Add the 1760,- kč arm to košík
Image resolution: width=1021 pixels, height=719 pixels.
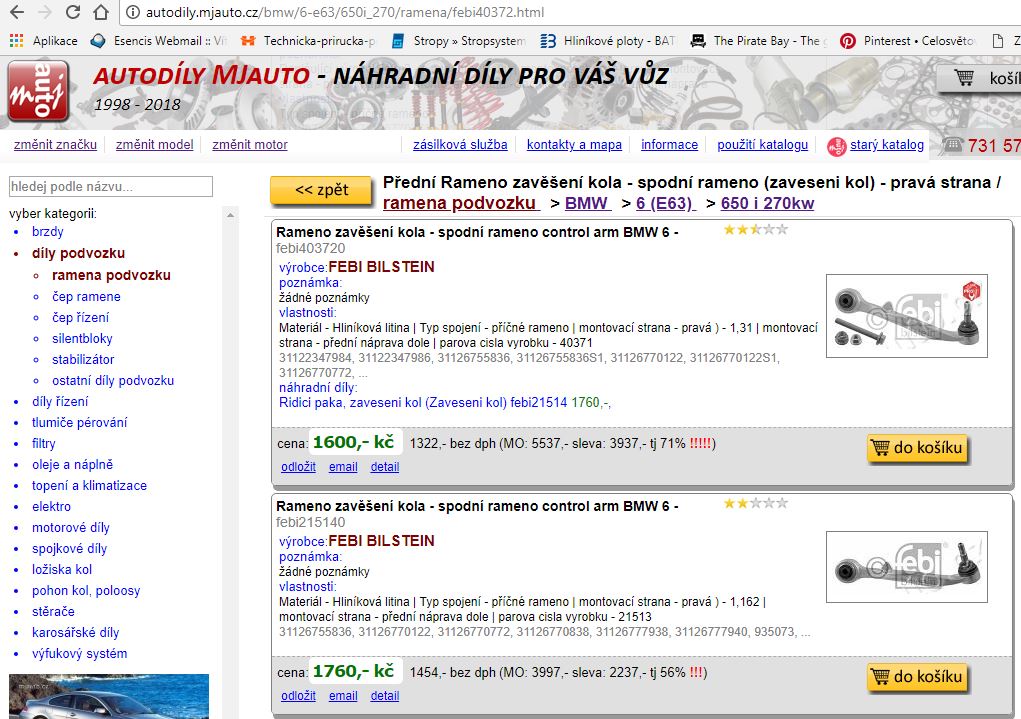(x=917, y=677)
